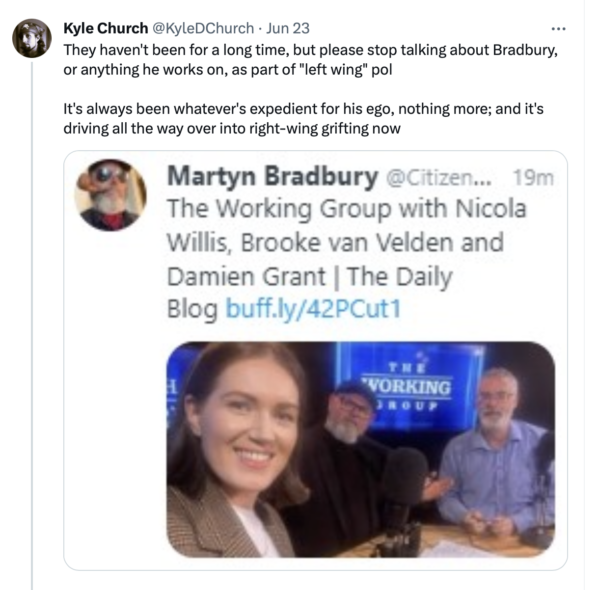Image resolution: width=600 pixels, height=590 pixels.
Task: Open the buff.ly/42PCut1 link
Action: click(312, 310)
